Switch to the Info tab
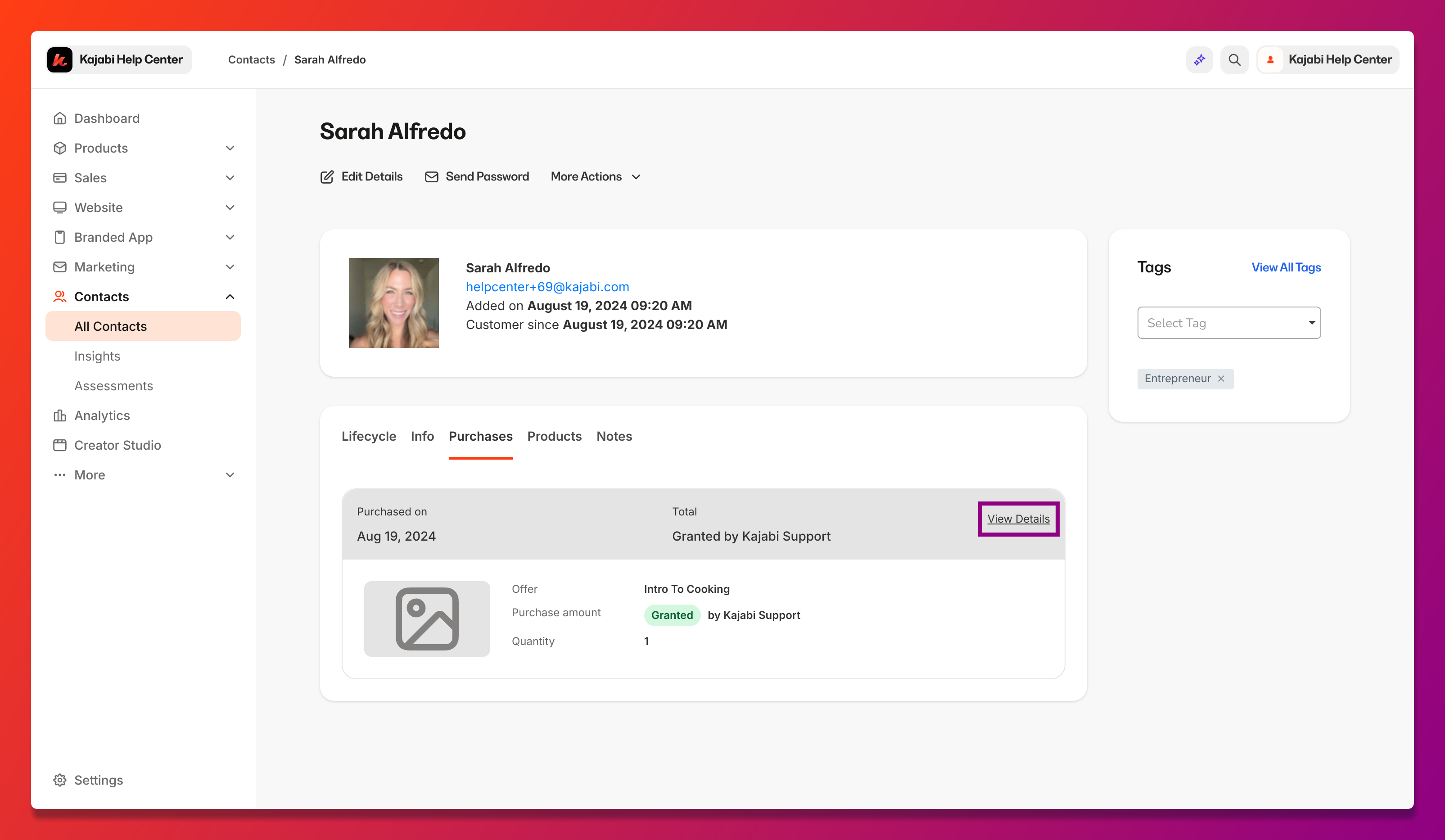Image resolution: width=1445 pixels, height=840 pixels. coord(422,436)
